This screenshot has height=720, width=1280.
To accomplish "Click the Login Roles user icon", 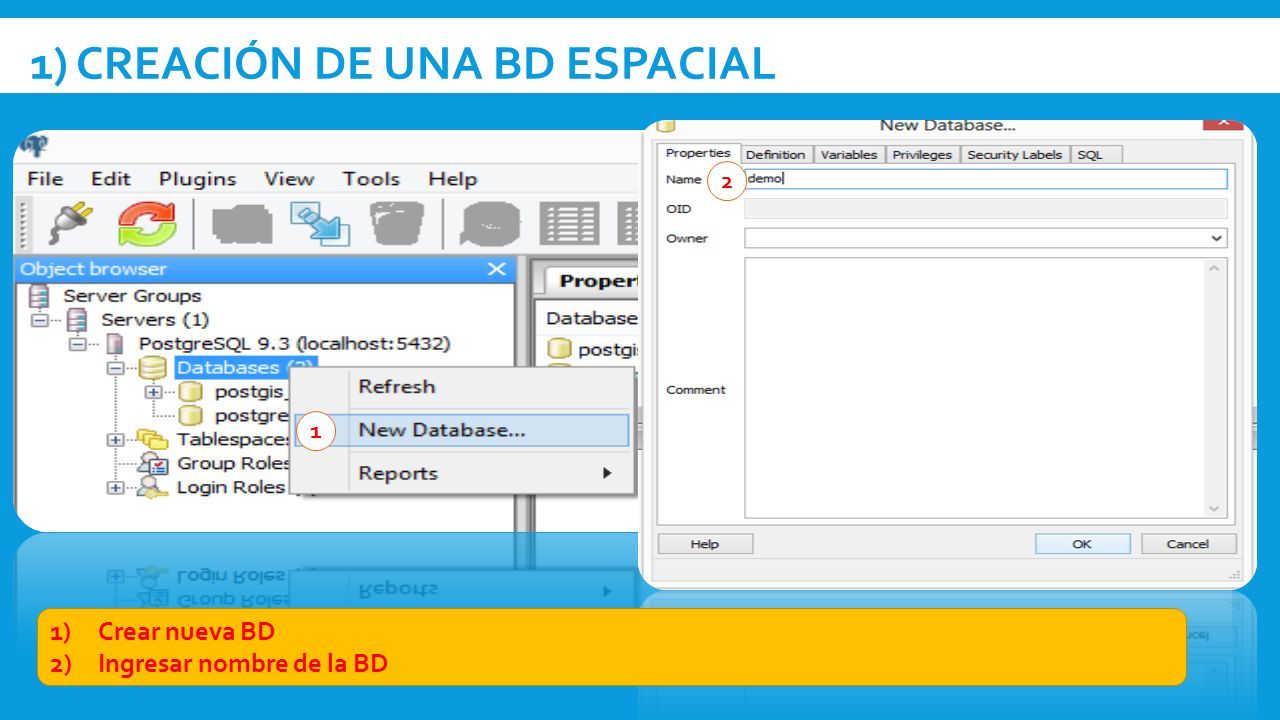I will click(153, 487).
